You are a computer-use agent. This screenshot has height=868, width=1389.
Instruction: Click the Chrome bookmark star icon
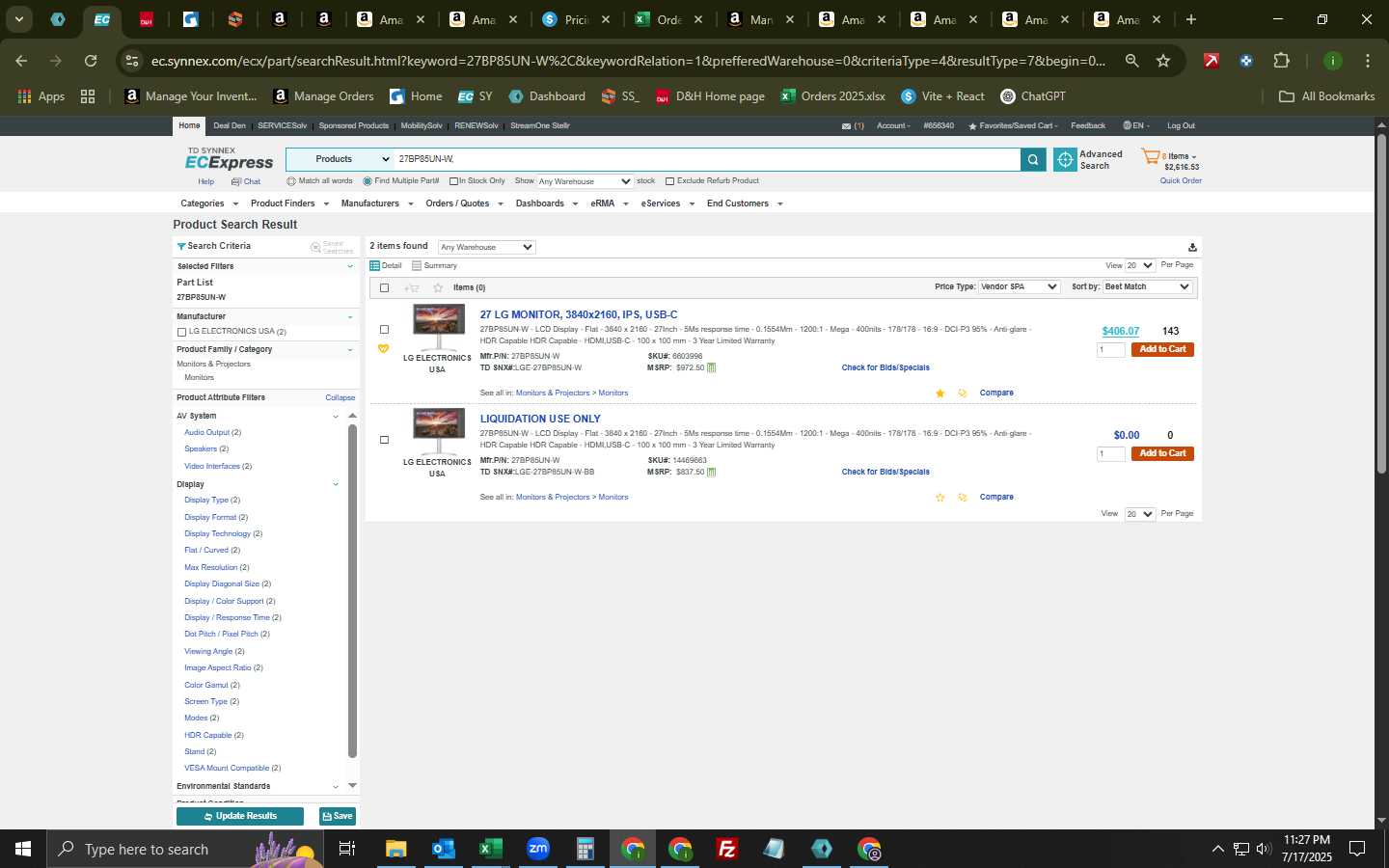point(1163,61)
